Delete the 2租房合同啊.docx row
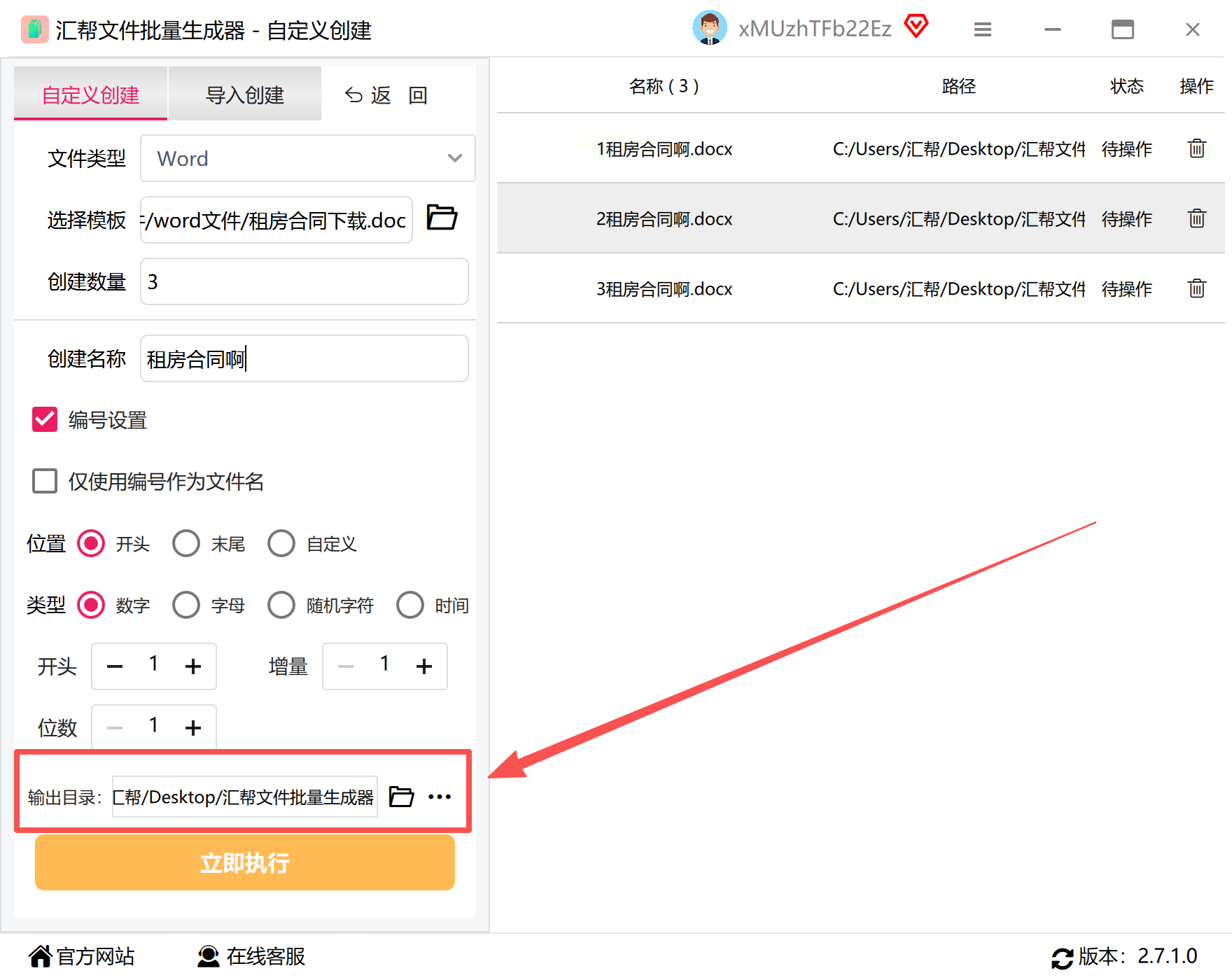The image size is (1232, 980). pyautogui.click(x=1197, y=218)
